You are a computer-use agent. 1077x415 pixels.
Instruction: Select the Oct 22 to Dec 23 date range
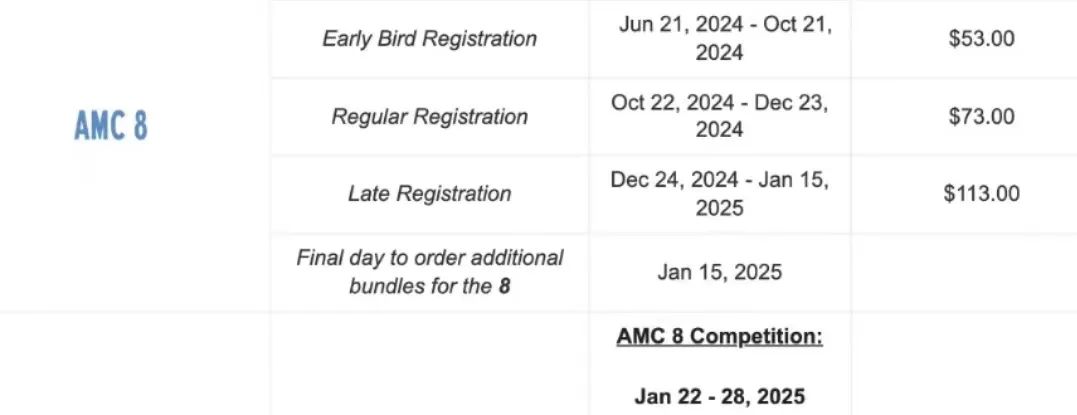pyautogui.click(x=719, y=116)
